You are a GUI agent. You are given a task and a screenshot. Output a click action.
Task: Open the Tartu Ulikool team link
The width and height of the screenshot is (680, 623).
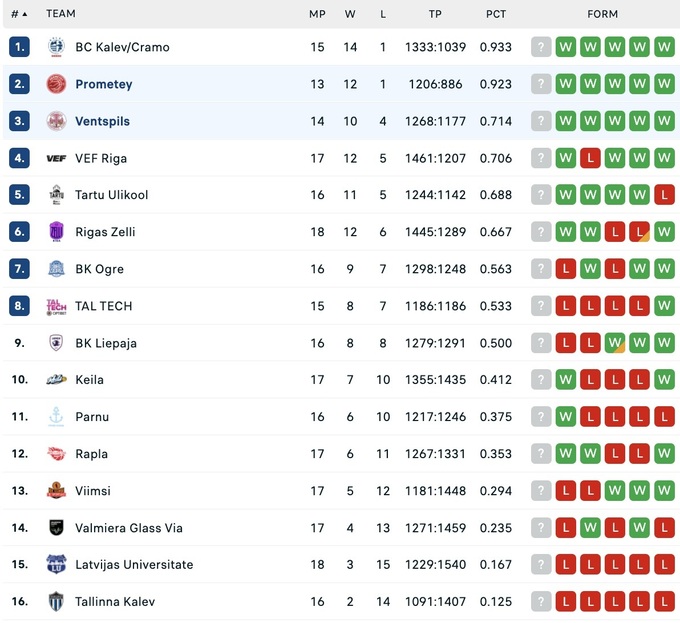point(111,195)
